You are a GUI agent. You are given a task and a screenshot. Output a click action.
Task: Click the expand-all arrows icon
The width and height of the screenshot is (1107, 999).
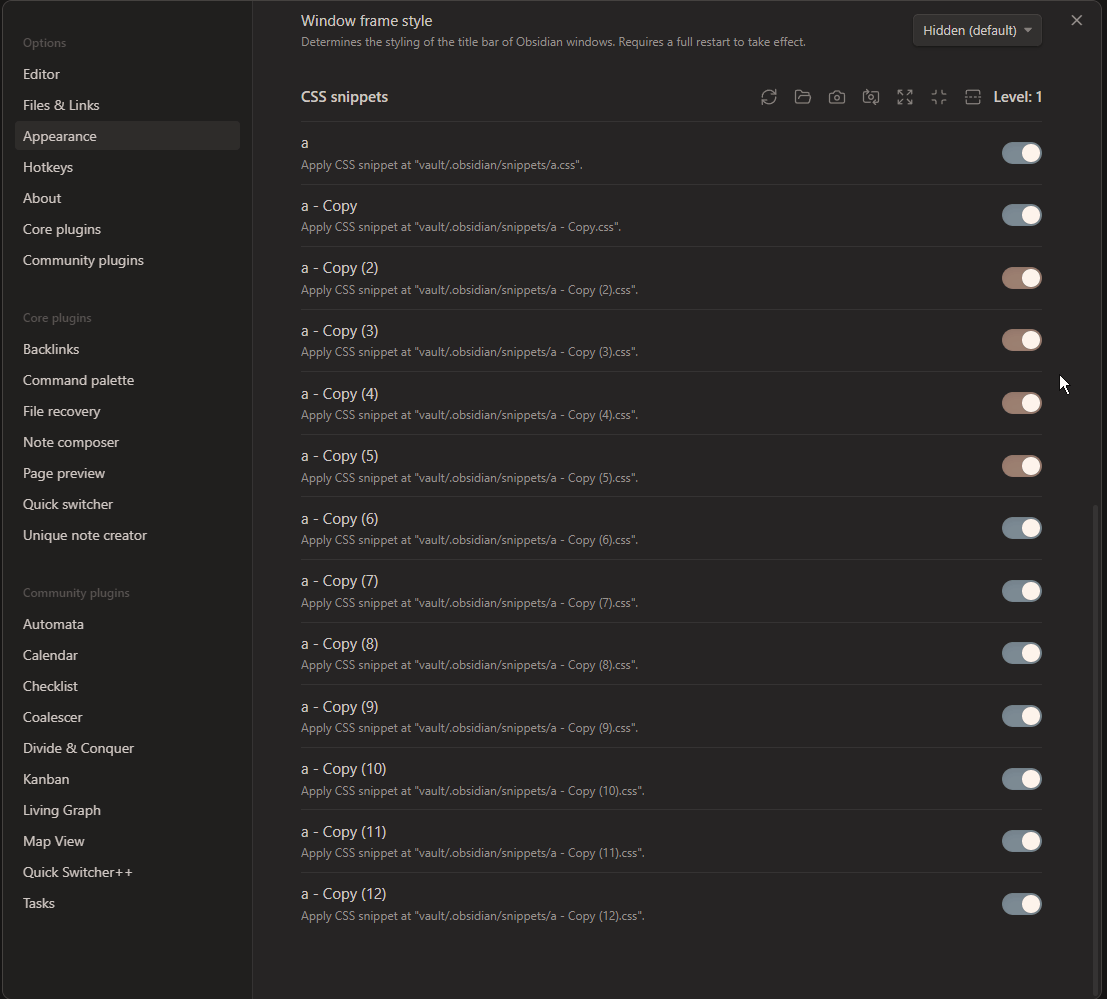pyautogui.click(x=905, y=97)
